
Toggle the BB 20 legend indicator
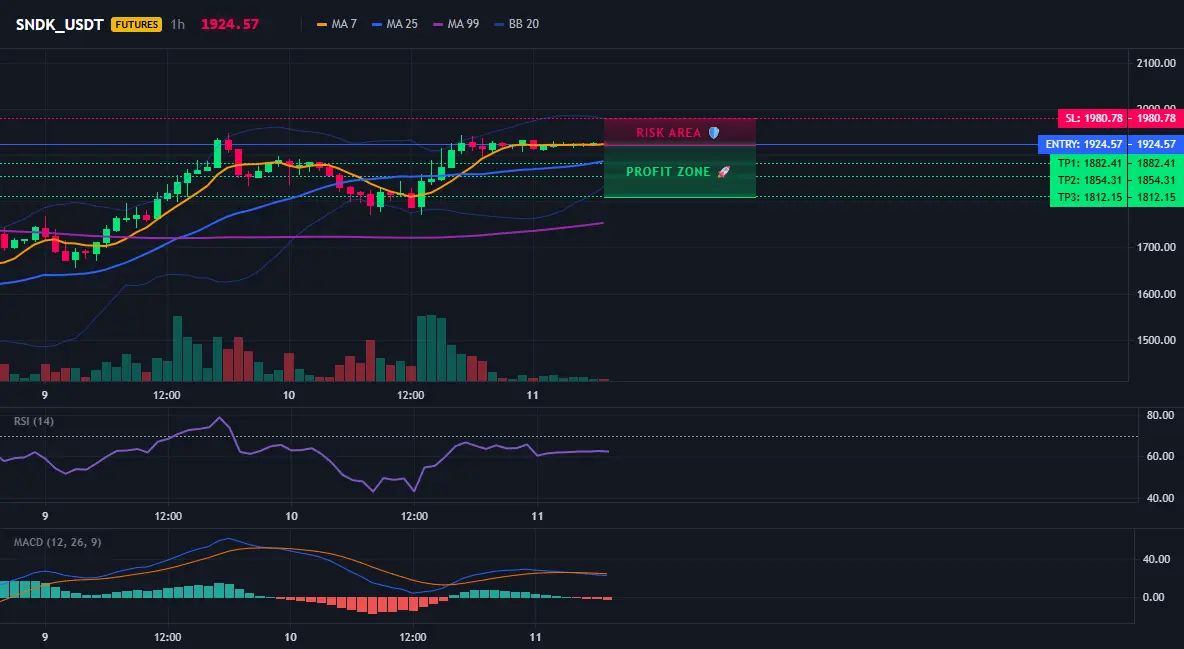click(516, 24)
